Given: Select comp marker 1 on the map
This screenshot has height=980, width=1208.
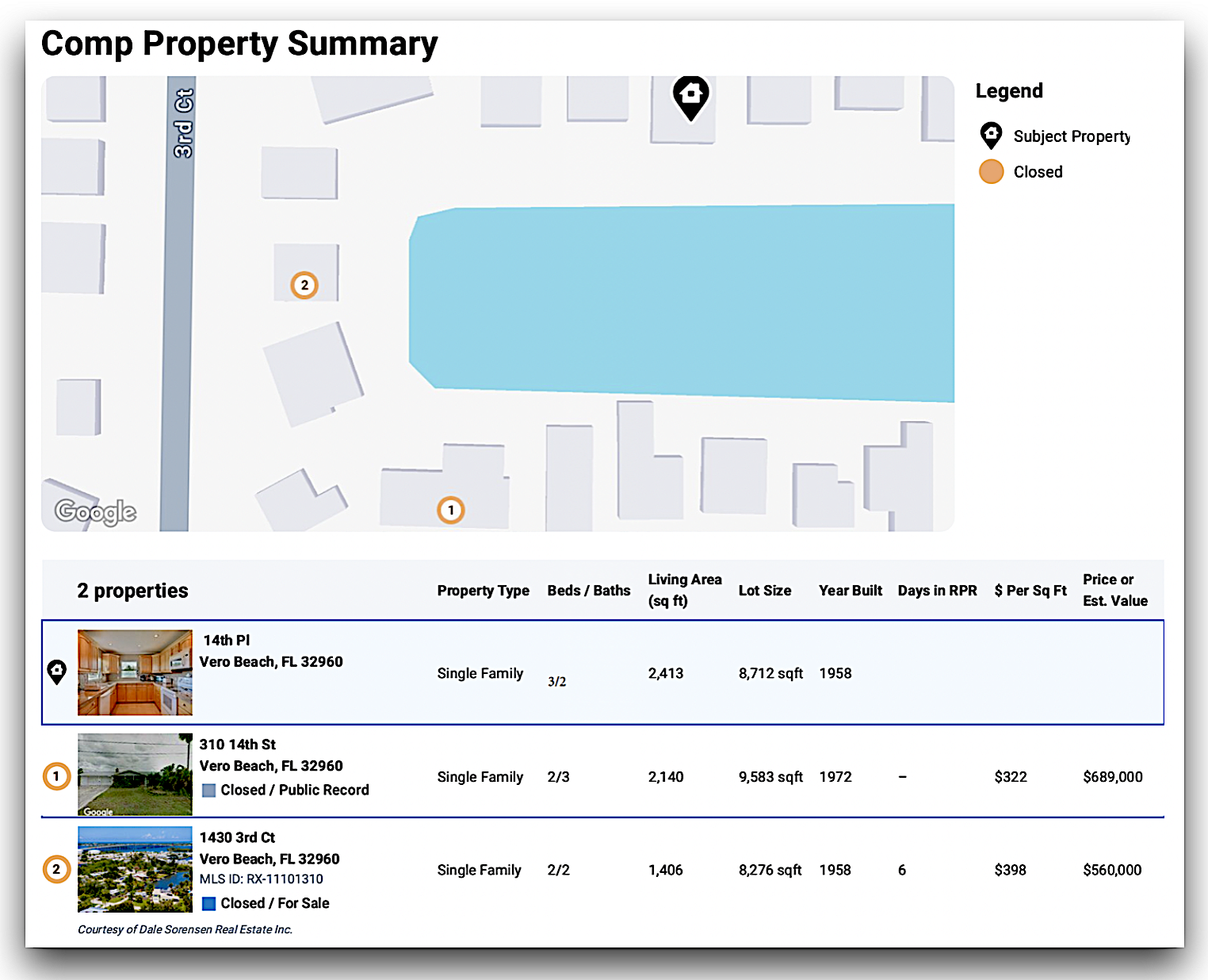Looking at the screenshot, I should pyautogui.click(x=451, y=510).
